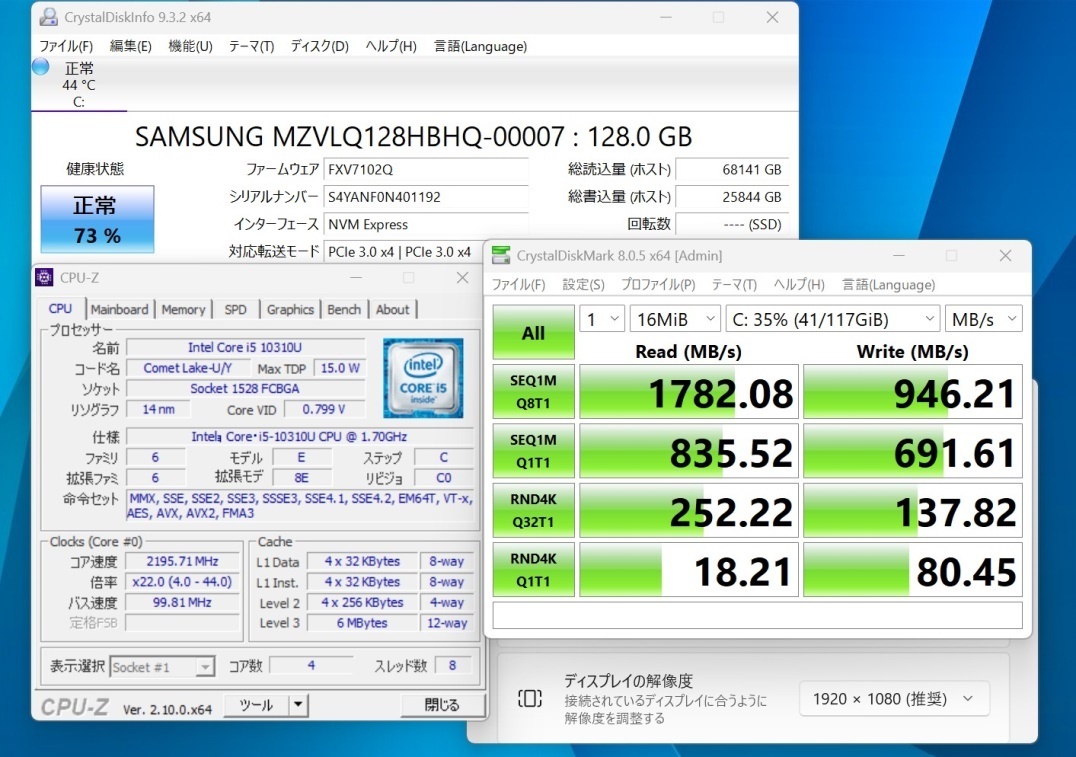Open the 1920 × 1080 display resolution dropdown

(893, 699)
